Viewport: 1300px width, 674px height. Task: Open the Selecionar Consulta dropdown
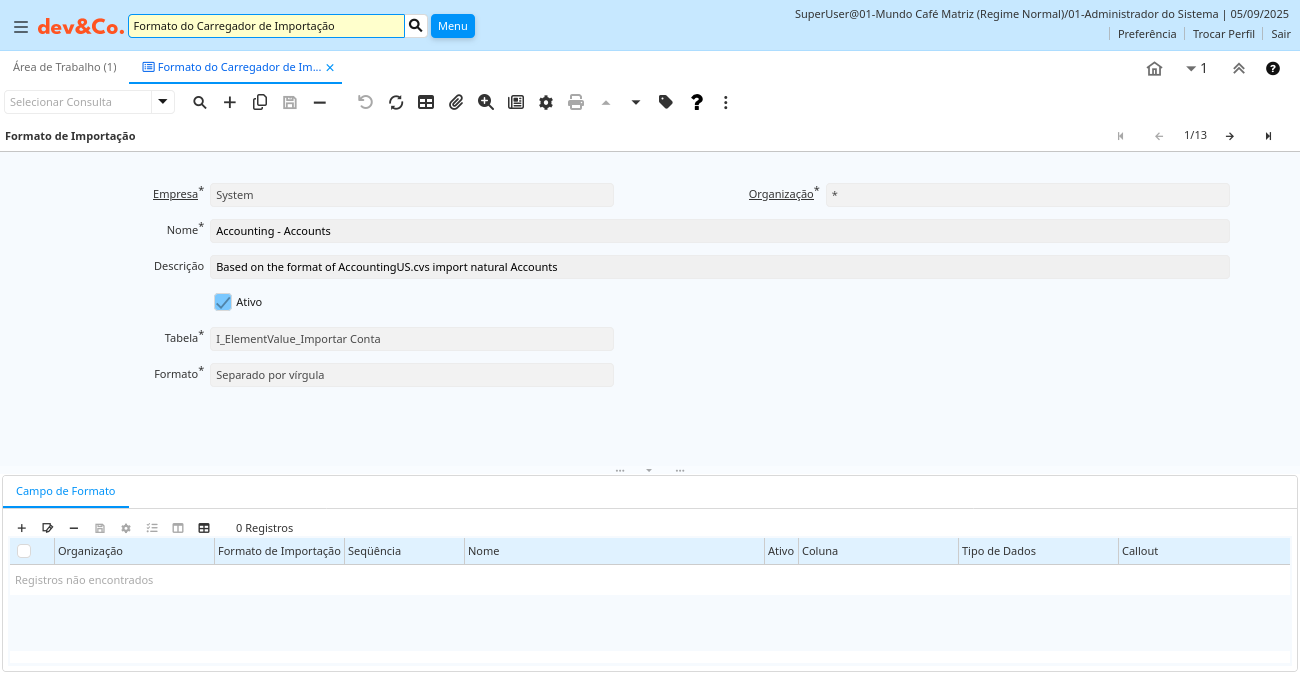pos(162,102)
